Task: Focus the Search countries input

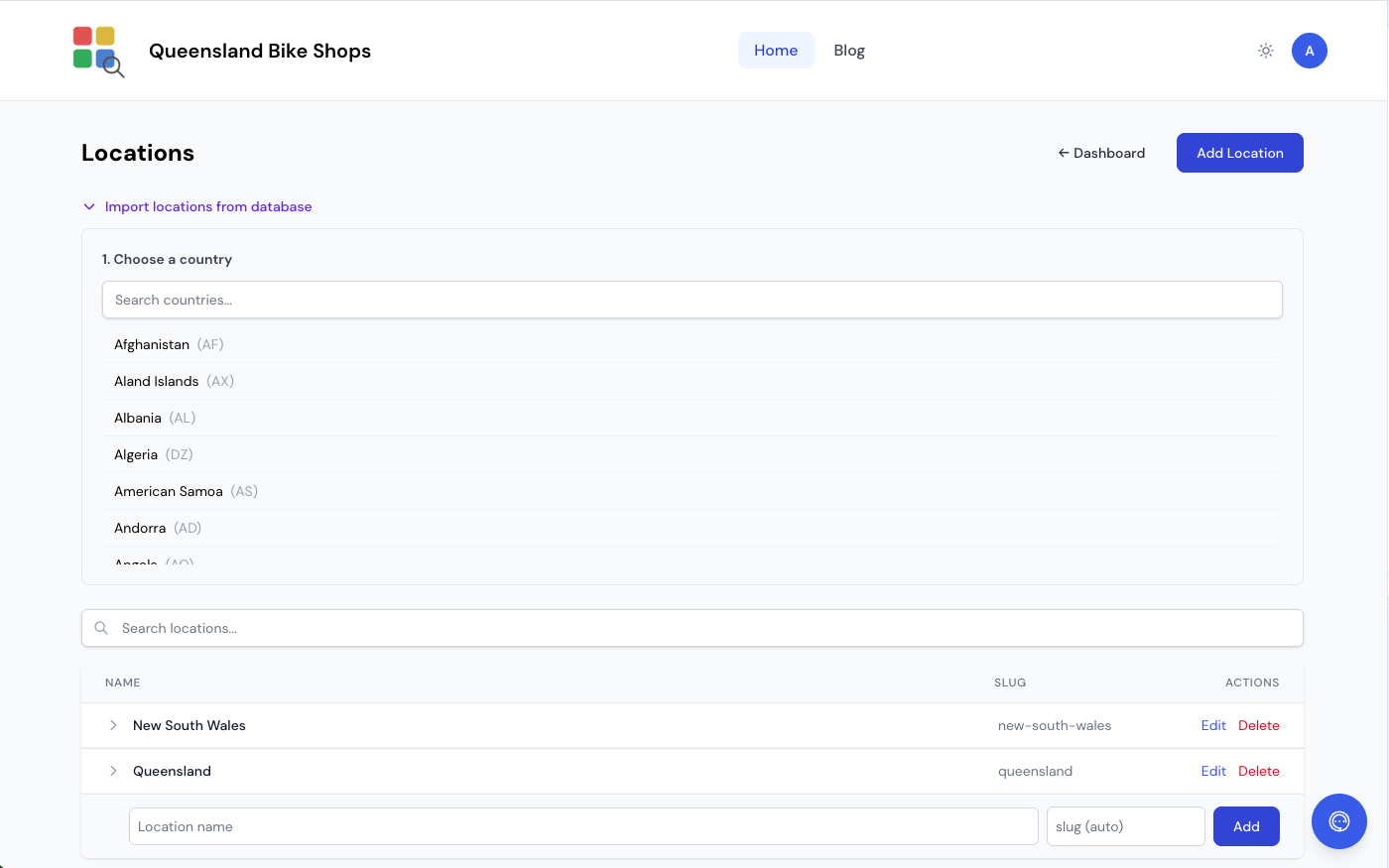Action: pyautogui.click(x=692, y=299)
